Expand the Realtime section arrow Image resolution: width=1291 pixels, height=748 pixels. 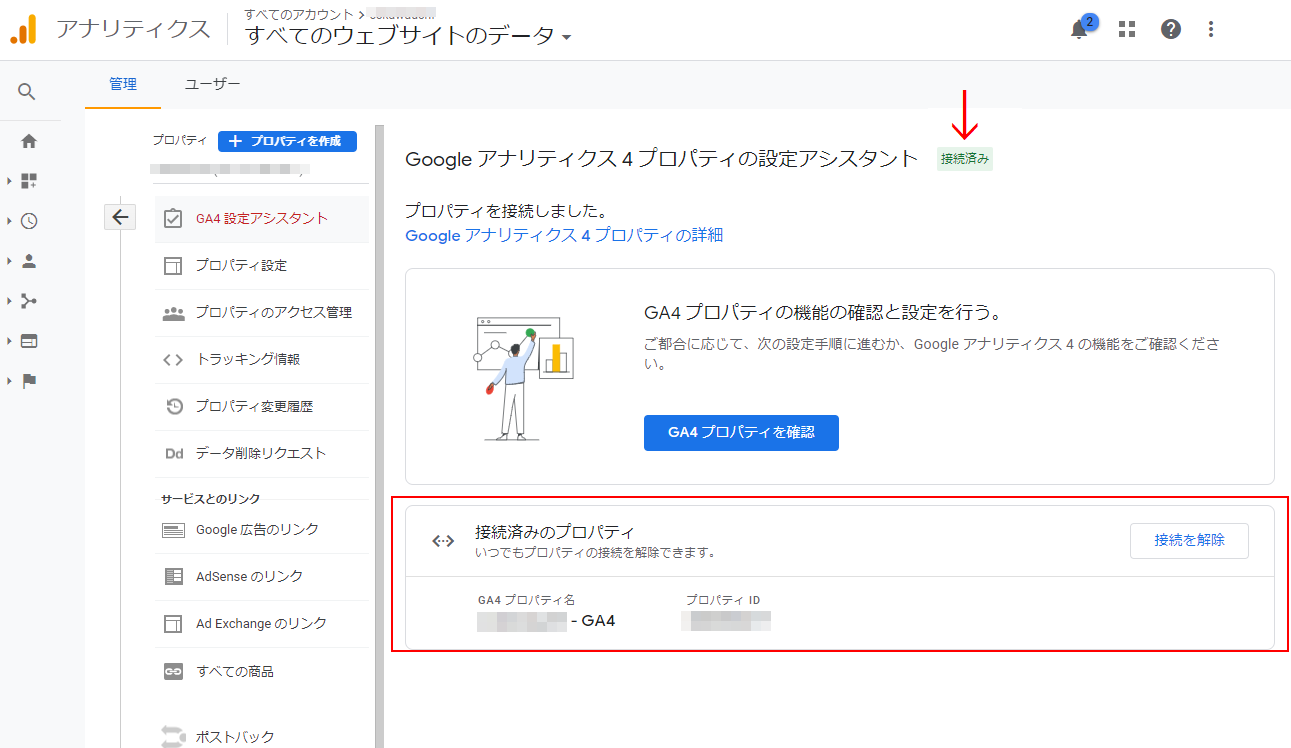tap(9, 221)
